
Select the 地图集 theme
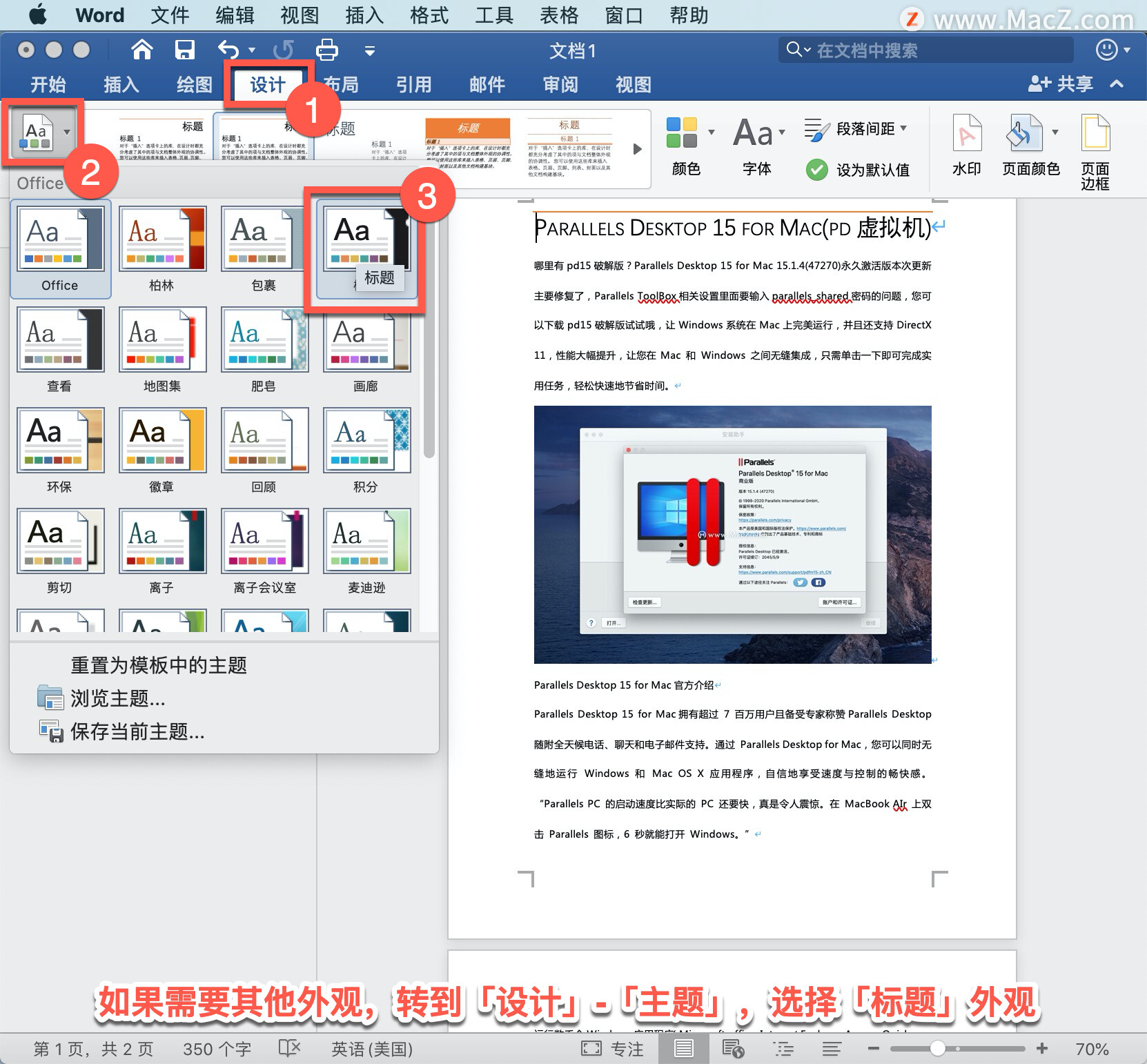pyautogui.click(x=162, y=350)
